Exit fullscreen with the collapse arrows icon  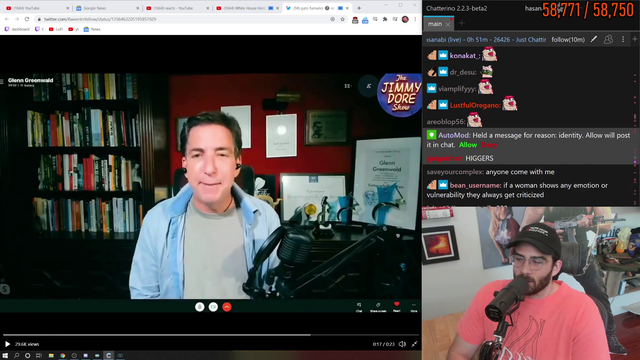(414, 344)
